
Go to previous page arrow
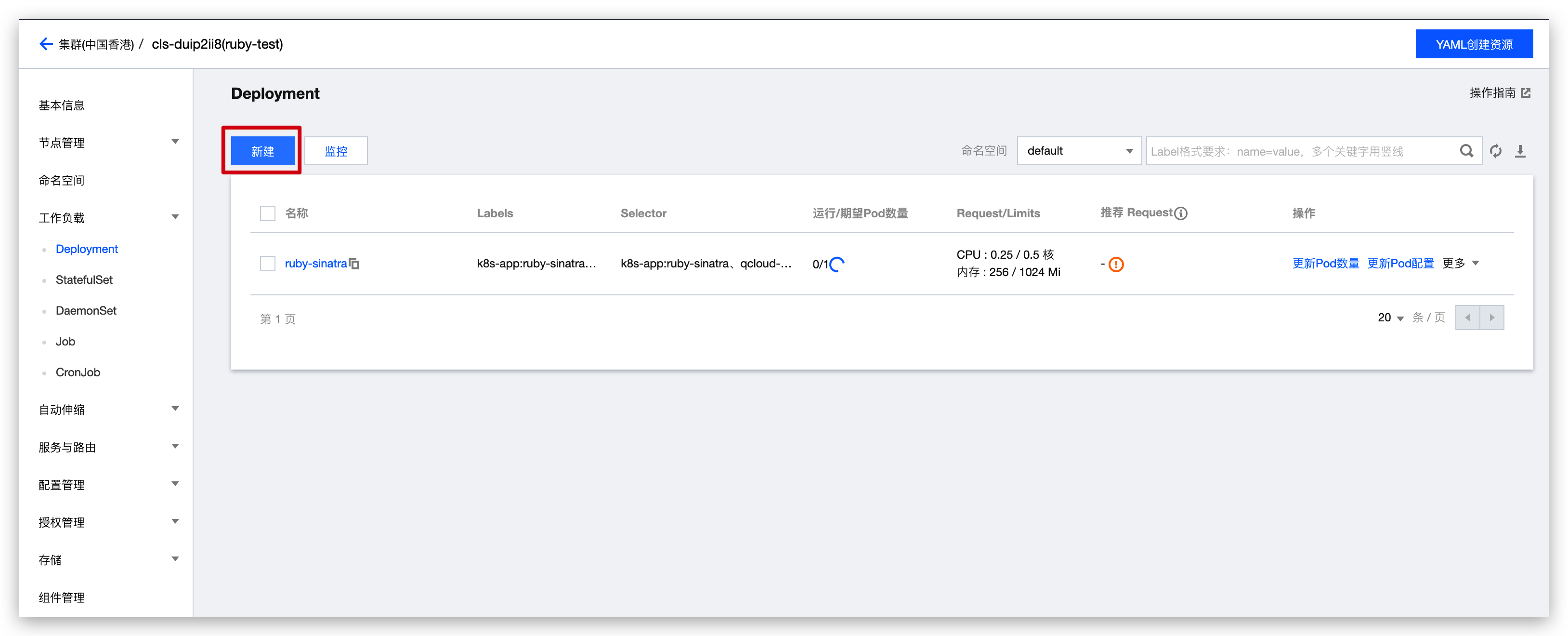click(1467, 318)
